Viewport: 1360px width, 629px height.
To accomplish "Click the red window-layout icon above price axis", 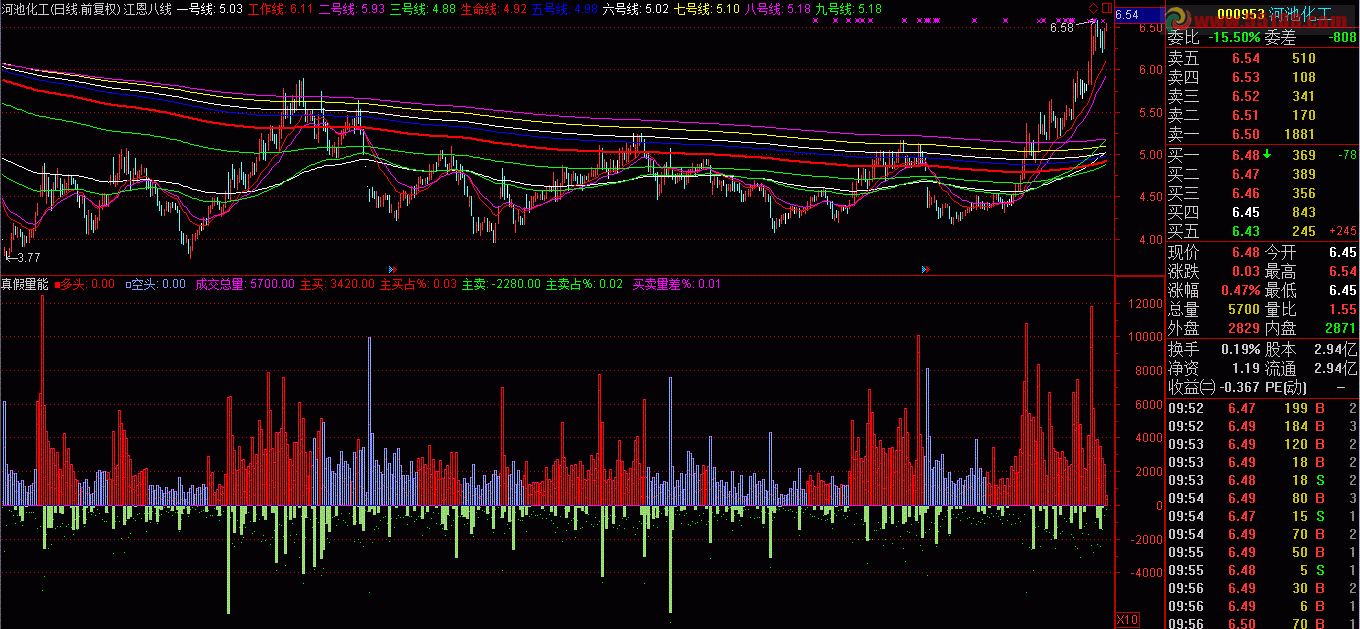I will click(x=1107, y=8).
